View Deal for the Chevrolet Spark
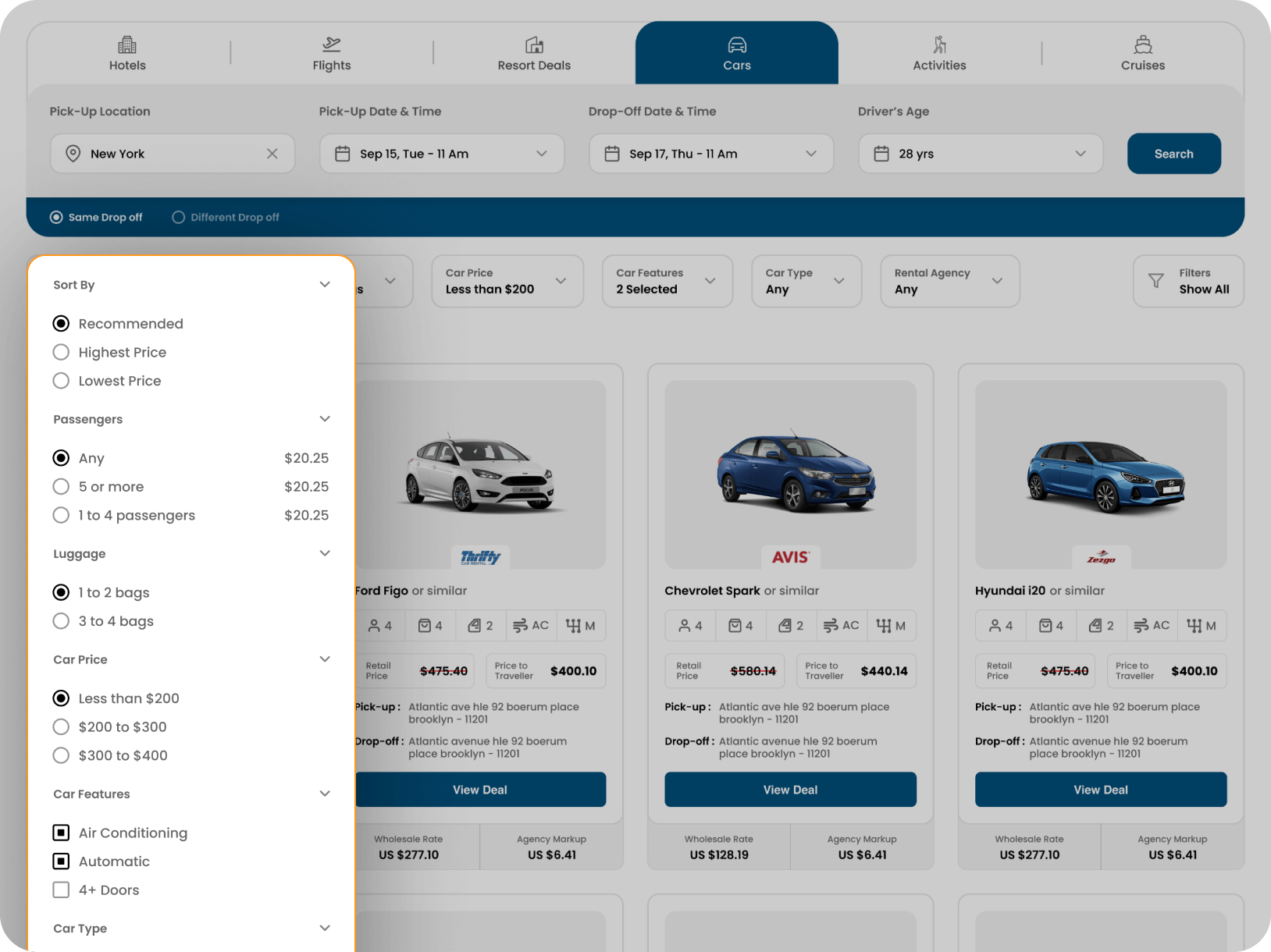1271x952 pixels. click(x=790, y=790)
